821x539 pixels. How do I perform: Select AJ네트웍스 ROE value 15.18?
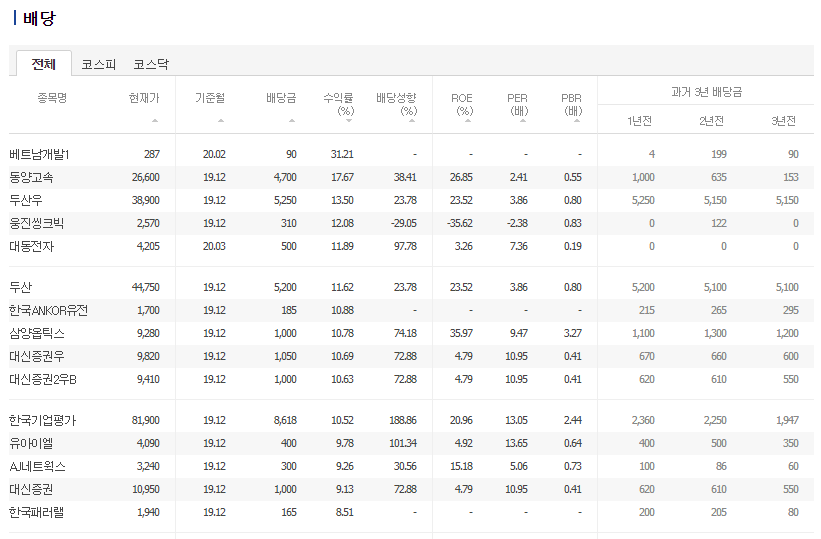461,467
